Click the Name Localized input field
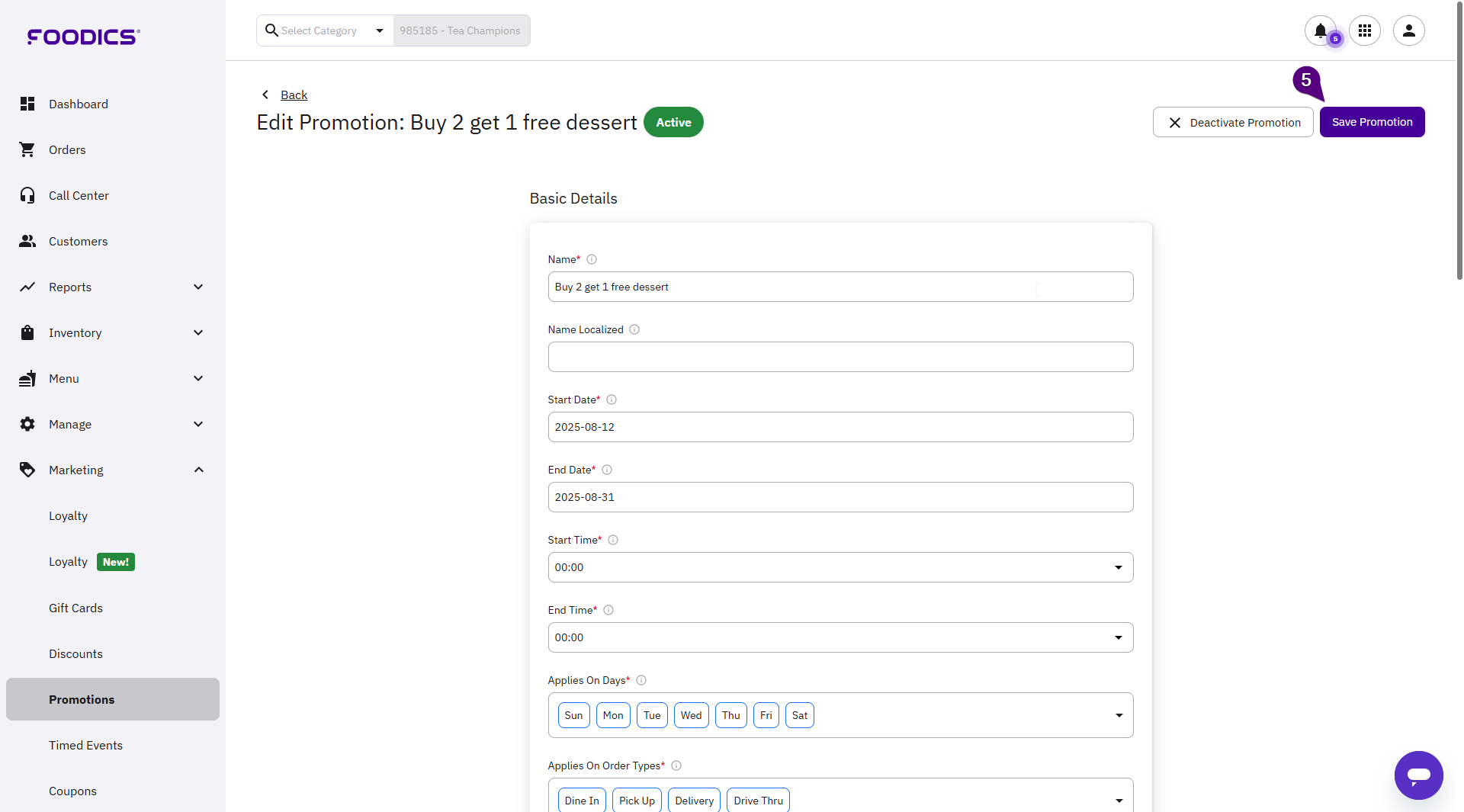Image resolution: width=1464 pixels, height=812 pixels. click(840, 357)
